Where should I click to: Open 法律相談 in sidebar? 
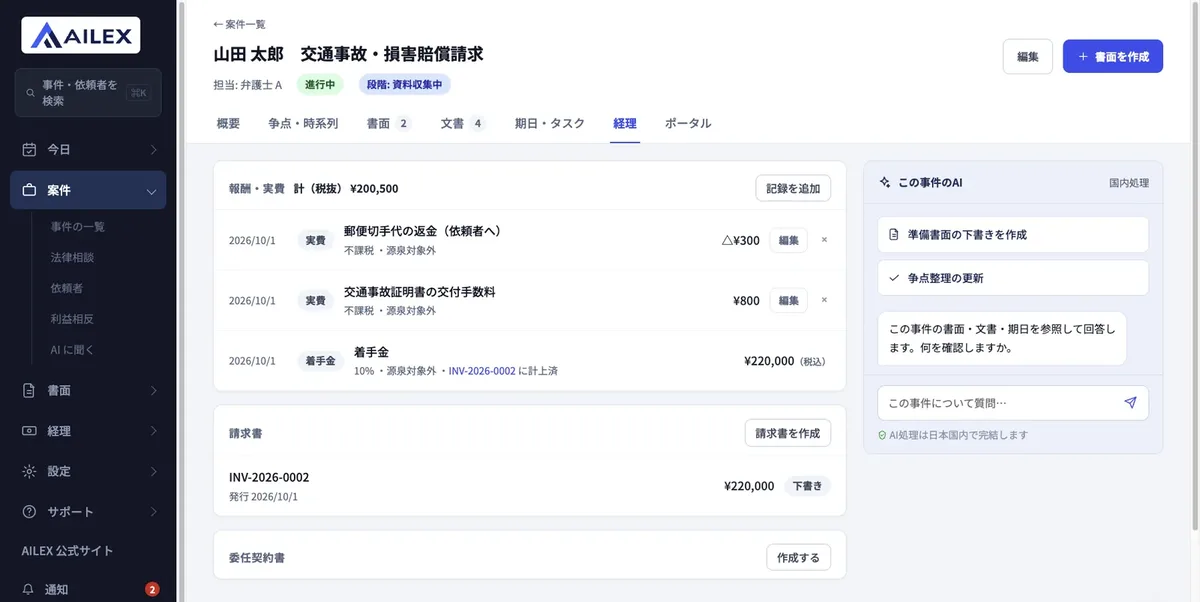tap(72, 258)
